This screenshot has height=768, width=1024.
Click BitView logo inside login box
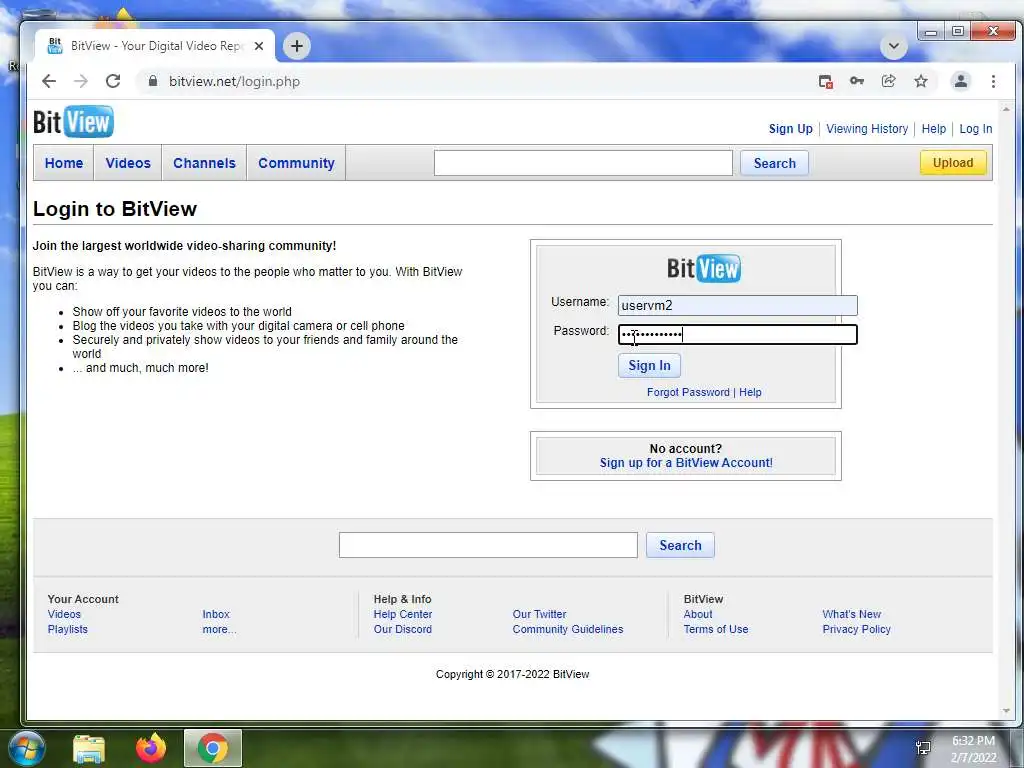[x=703, y=268]
